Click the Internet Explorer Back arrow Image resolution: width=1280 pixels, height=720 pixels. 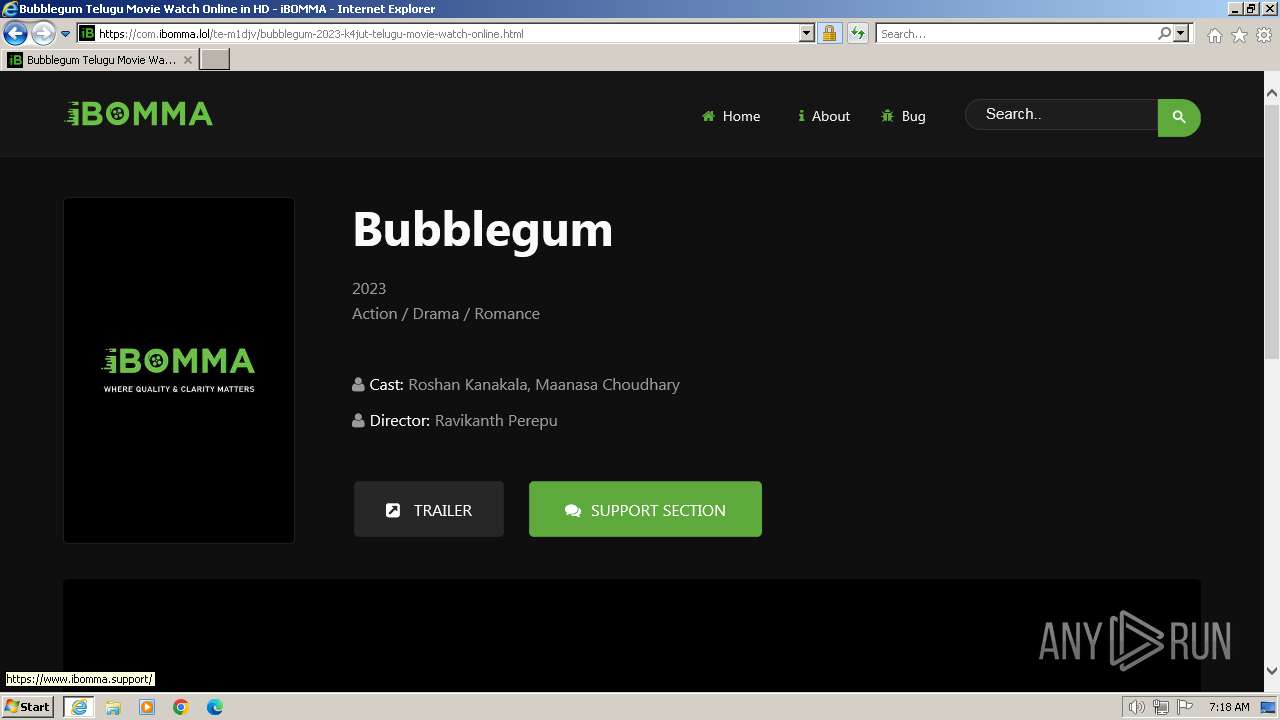(x=15, y=33)
